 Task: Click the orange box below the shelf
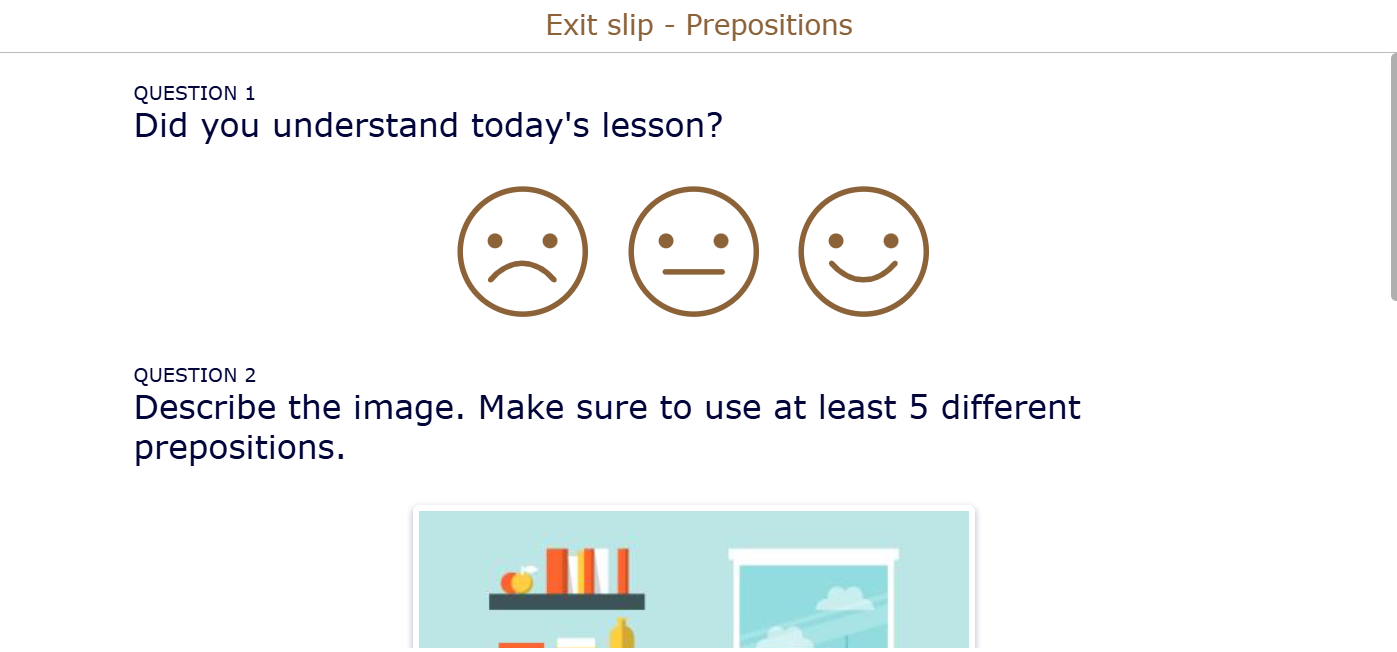[521, 646]
